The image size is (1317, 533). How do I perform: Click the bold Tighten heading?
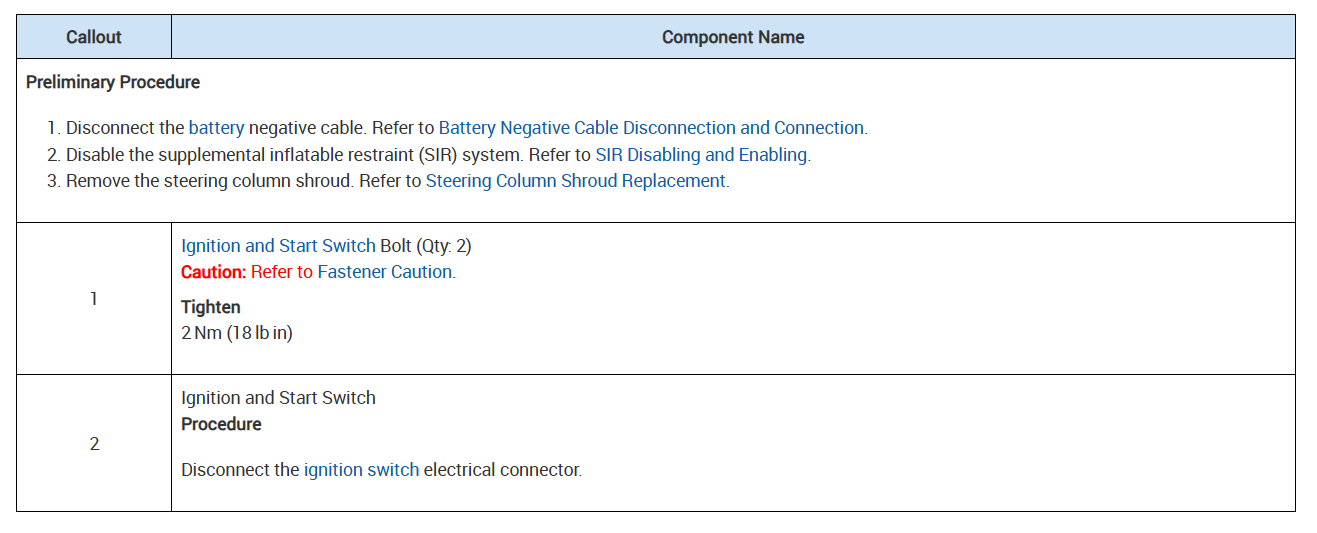pyautogui.click(x=210, y=307)
